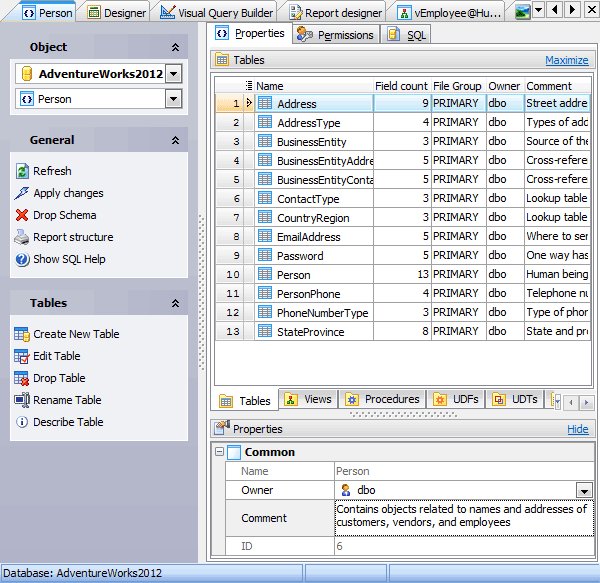Click Address row table icon

pos(265,103)
